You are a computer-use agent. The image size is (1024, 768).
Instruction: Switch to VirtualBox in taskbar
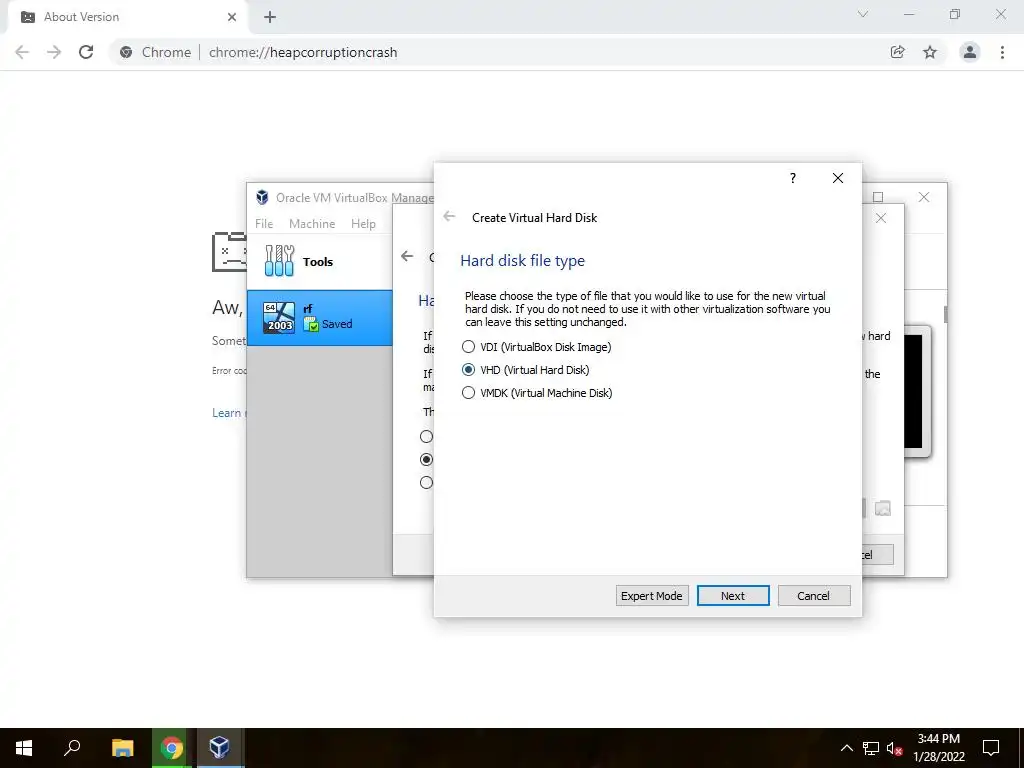(x=219, y=748)
